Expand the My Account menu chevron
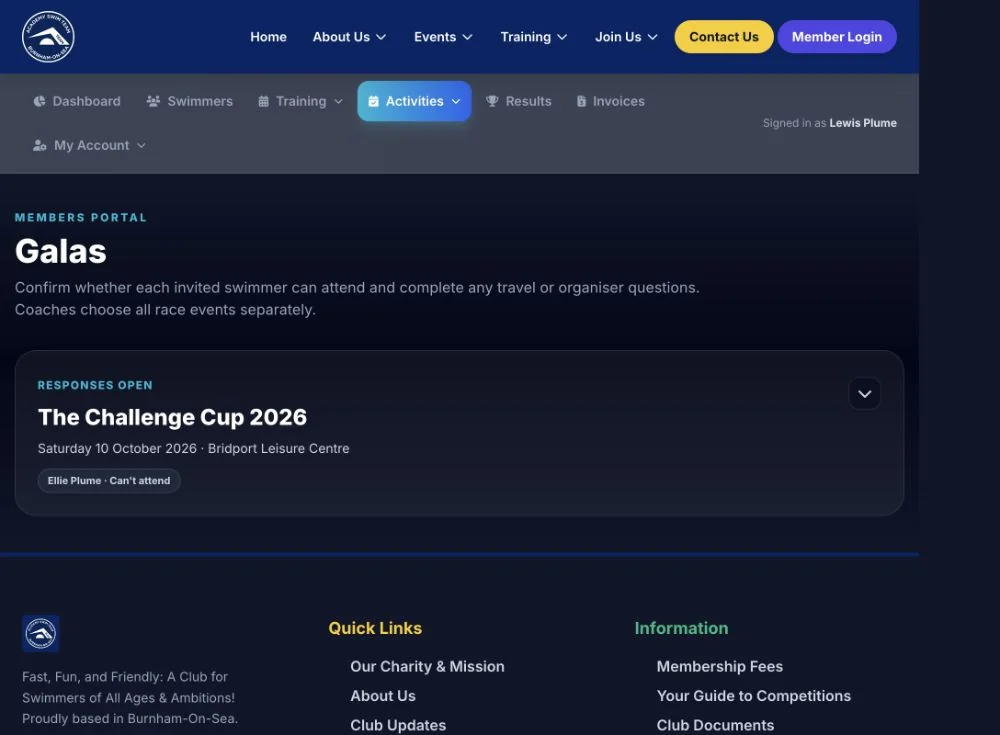1000x735 pixels. click(x=141, y=145)
